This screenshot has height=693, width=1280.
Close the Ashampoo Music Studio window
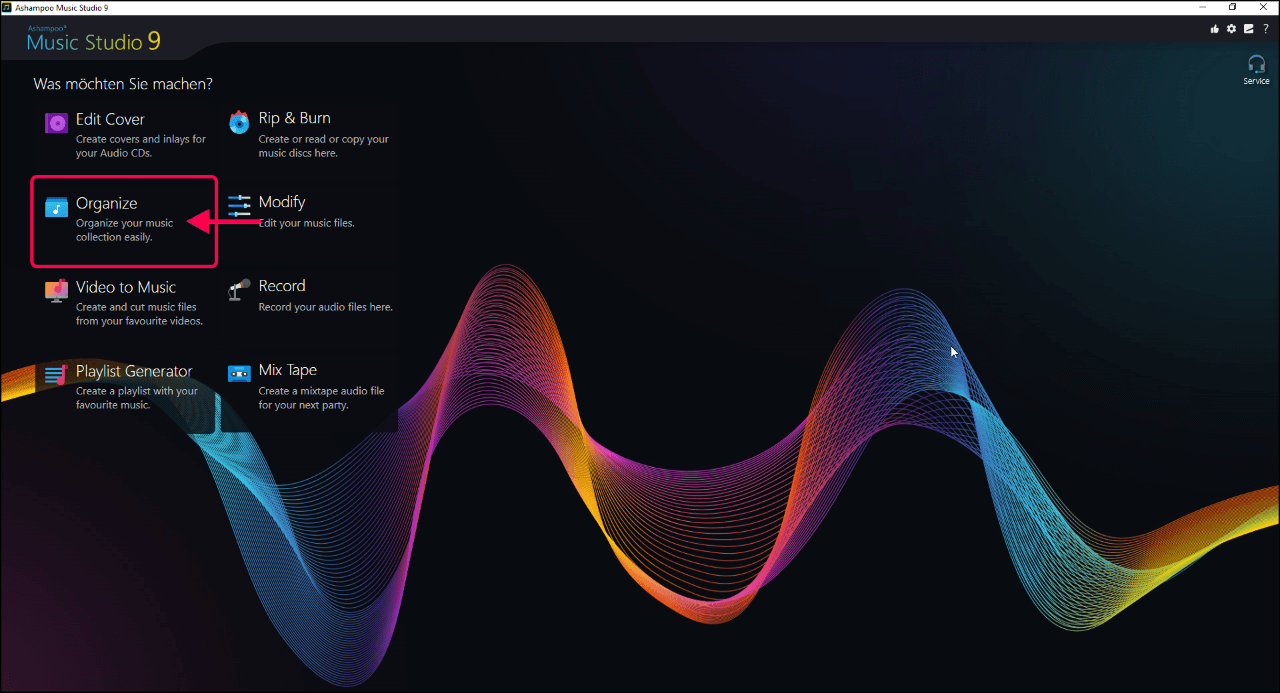pyautogui.click(x=1264, y=7)
